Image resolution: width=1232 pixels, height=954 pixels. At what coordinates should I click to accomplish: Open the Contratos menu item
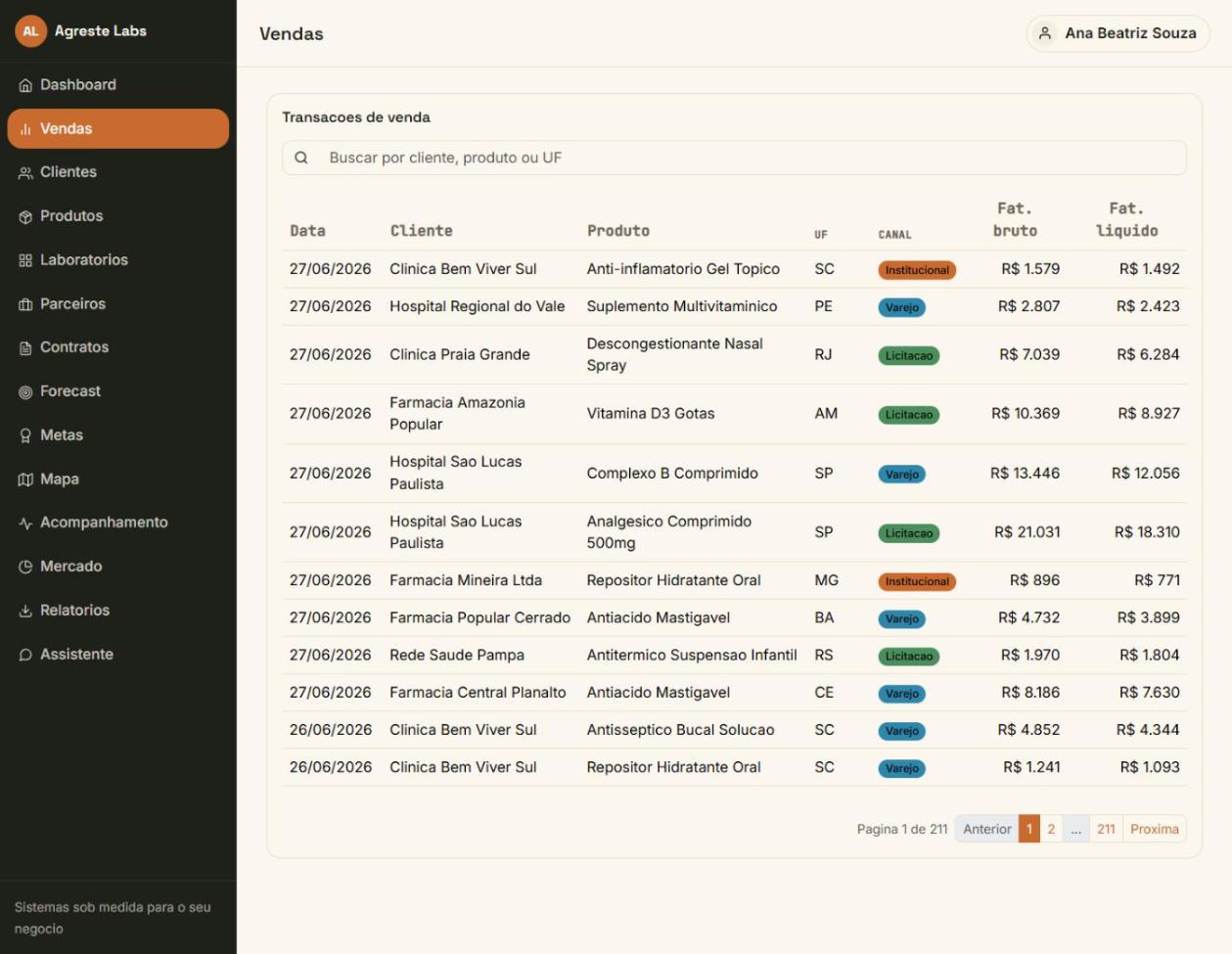tap(118, 347)
